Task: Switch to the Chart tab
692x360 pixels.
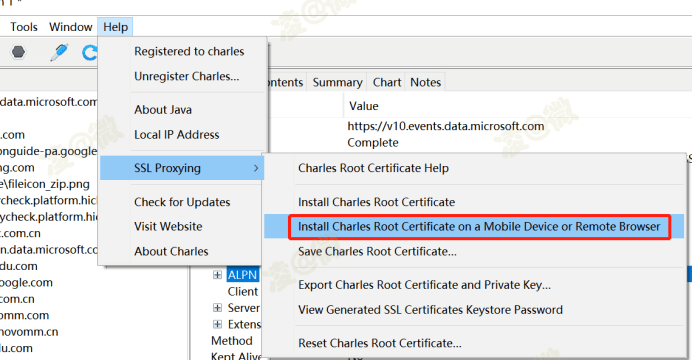Action: tap(387, 82)
